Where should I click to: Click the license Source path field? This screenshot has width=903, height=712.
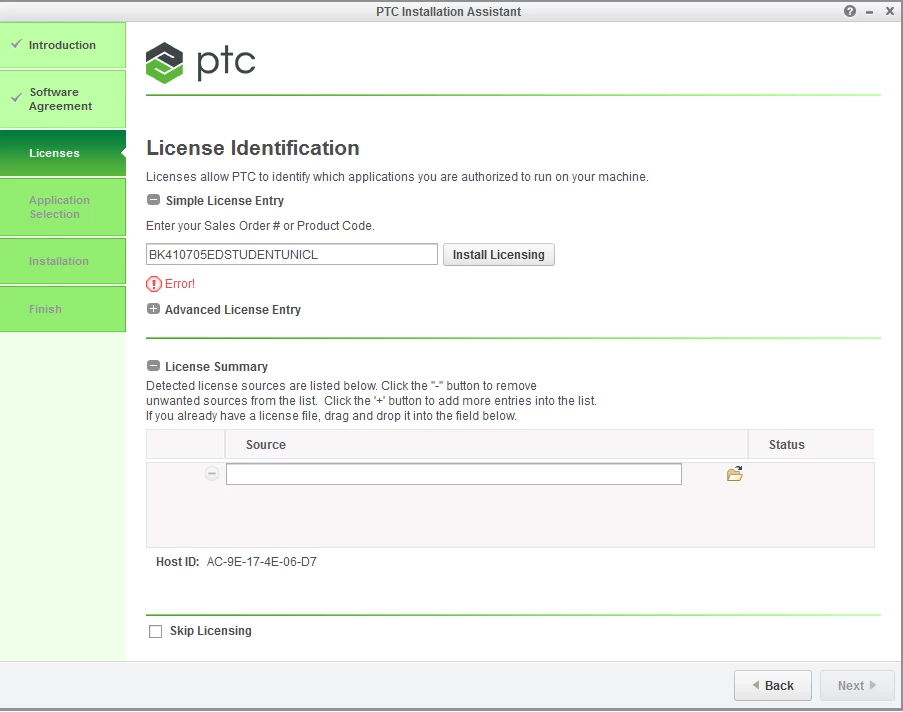(454, 474)
